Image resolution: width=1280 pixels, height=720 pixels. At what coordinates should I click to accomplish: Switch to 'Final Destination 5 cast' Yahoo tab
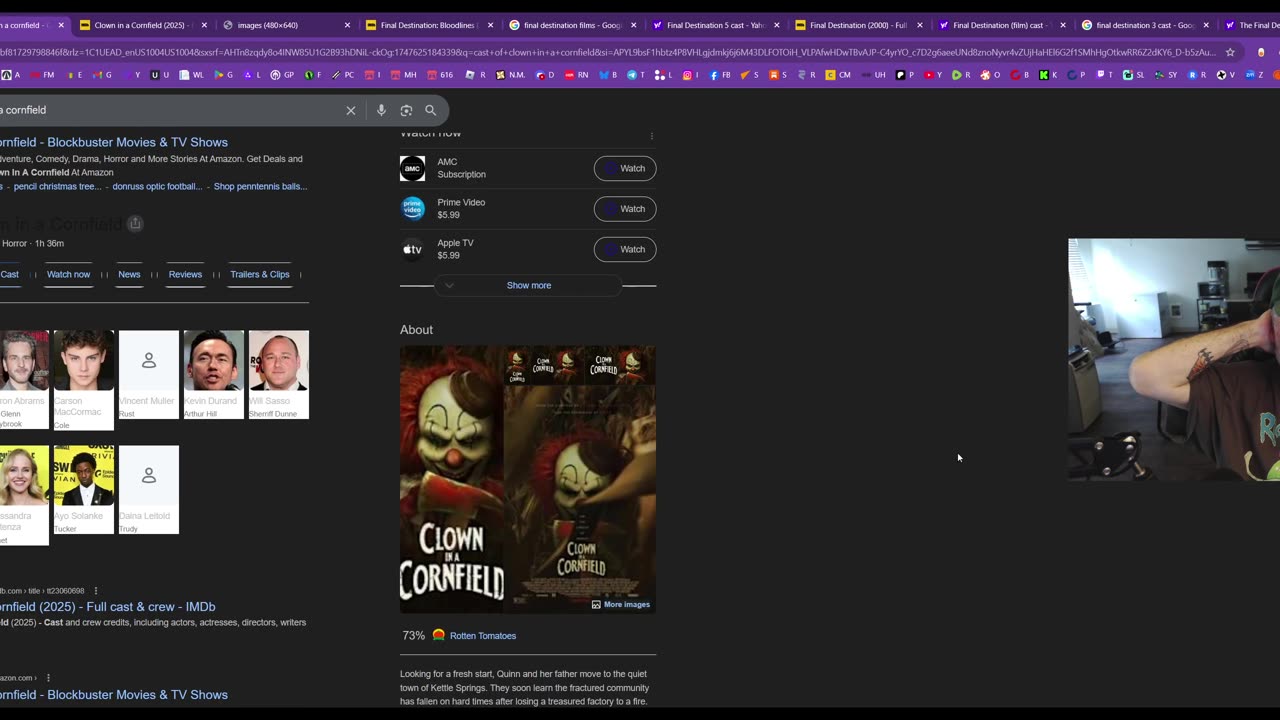point(715,25)
